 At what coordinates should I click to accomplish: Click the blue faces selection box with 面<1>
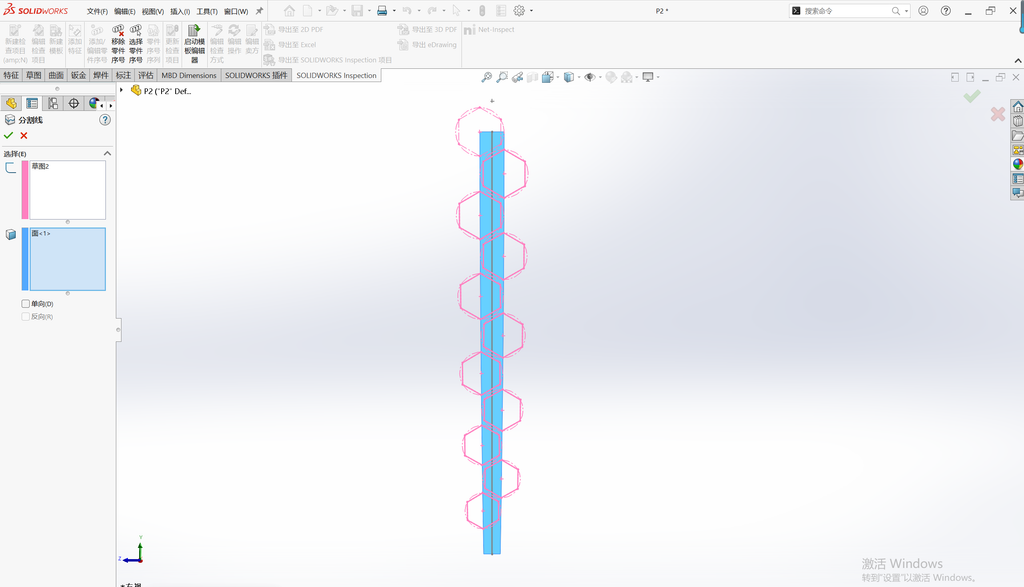click(x=67, y=259)
